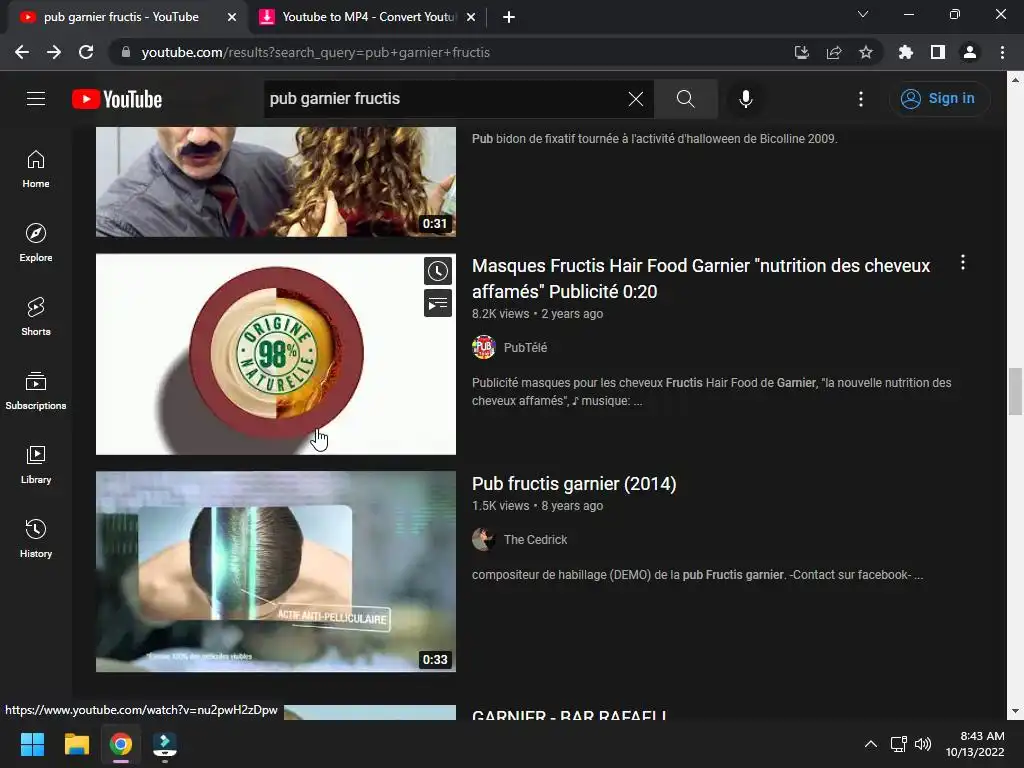Screen dimensions: 1024x768
Task: Clear the search box with the X
Action: [x=635, y=99]
